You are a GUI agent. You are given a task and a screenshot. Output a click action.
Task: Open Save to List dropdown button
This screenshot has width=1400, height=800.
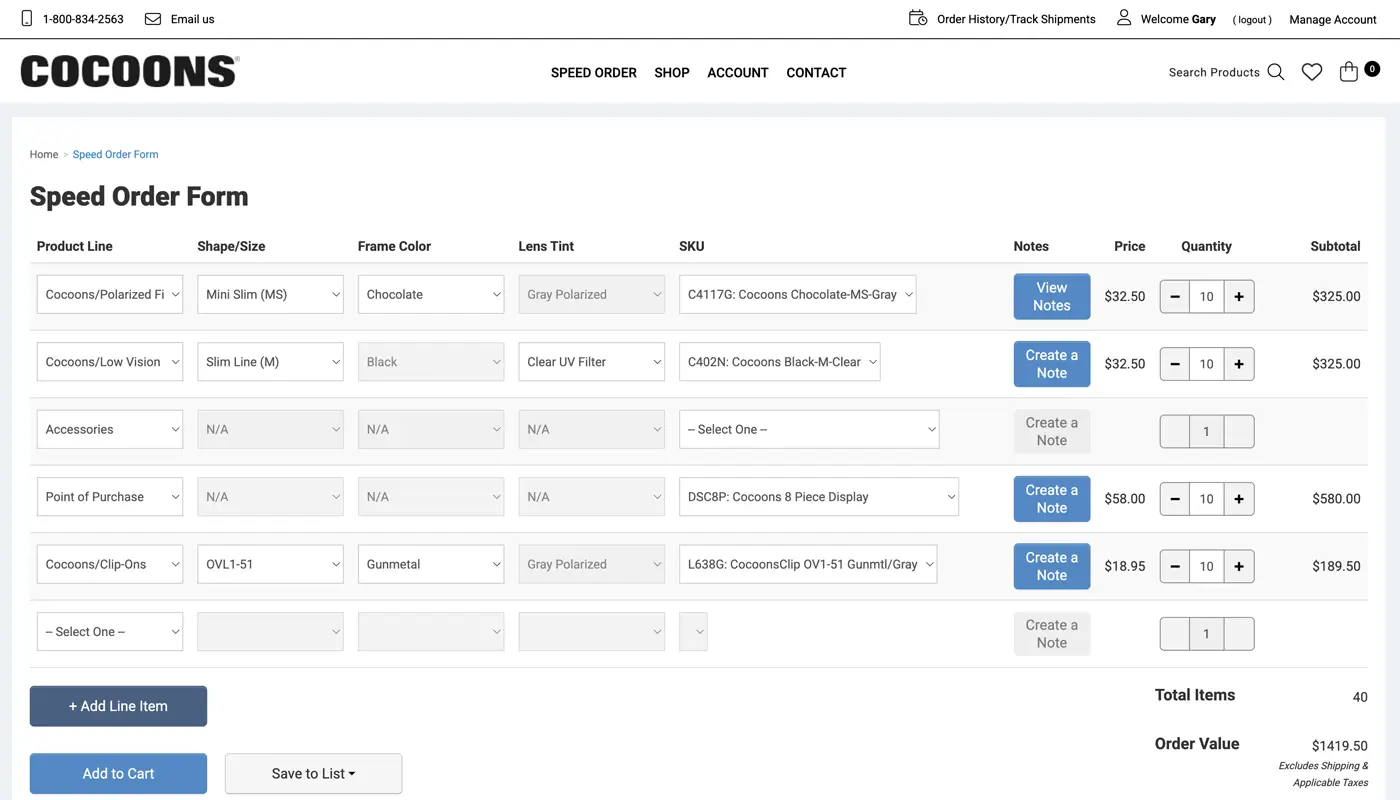coord(313,773)
